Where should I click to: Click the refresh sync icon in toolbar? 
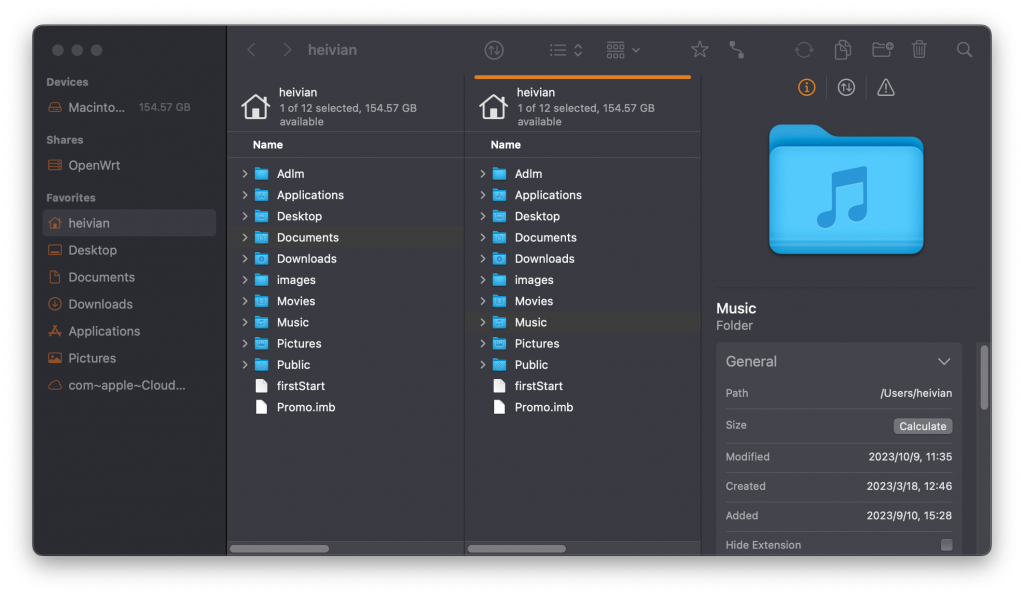coord(804,50)
